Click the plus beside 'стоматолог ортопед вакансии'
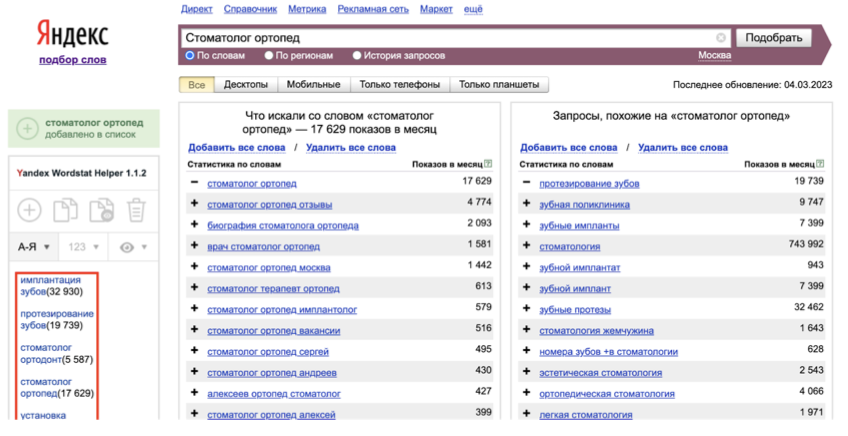 coord(195,330)
